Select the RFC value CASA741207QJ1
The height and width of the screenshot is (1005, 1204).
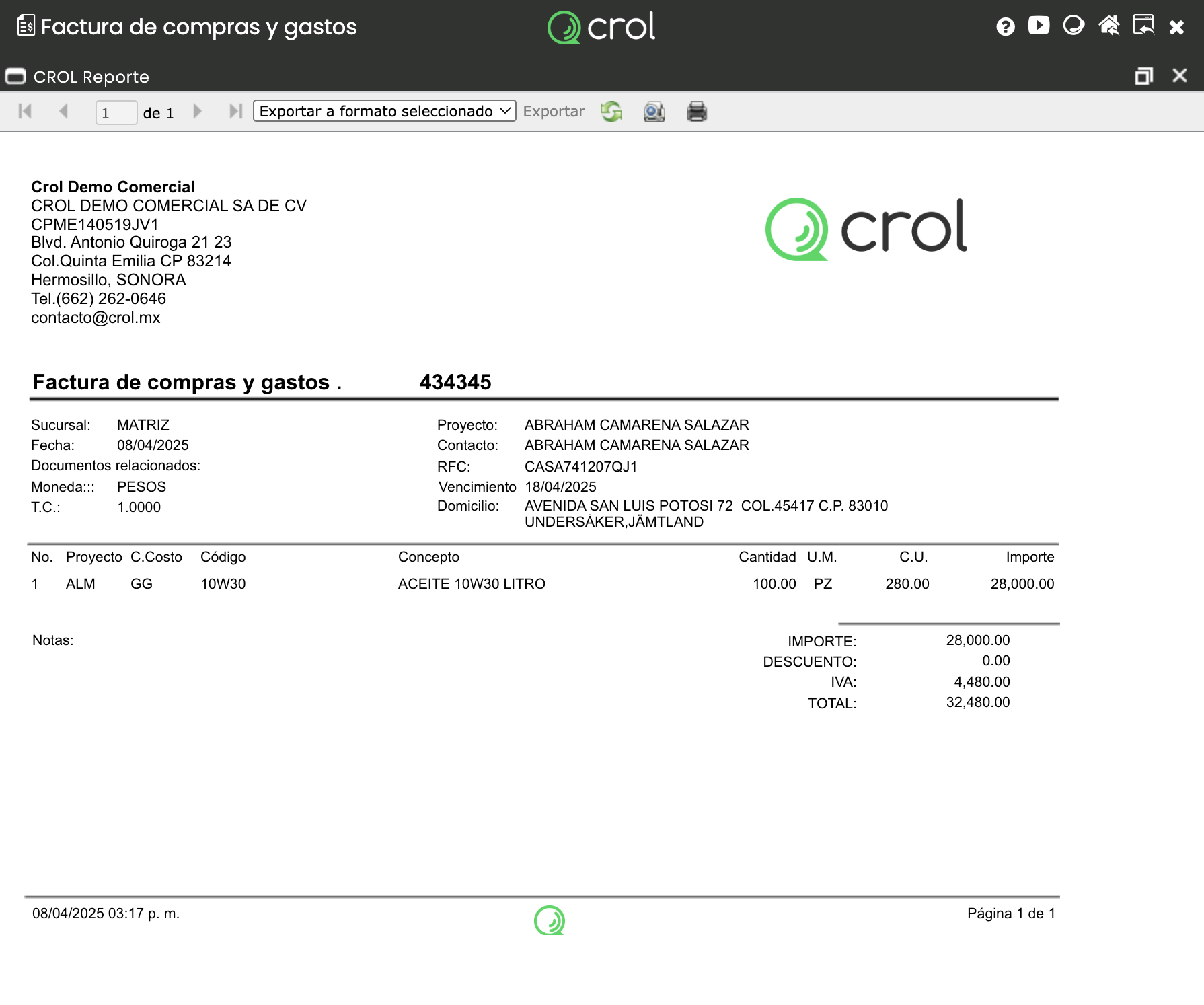point(580,467)
